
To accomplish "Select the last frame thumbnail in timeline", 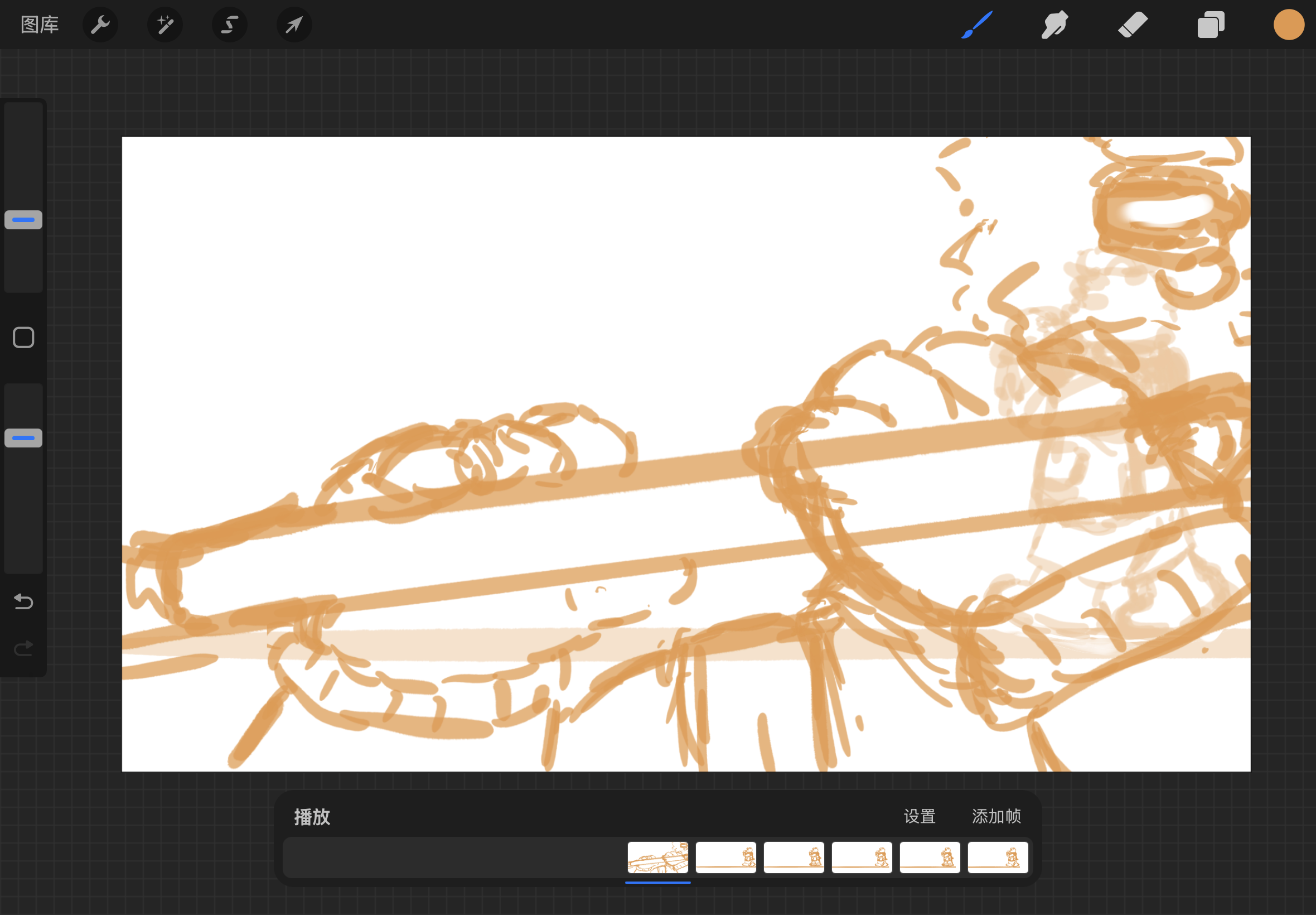I will click(998, 857).
